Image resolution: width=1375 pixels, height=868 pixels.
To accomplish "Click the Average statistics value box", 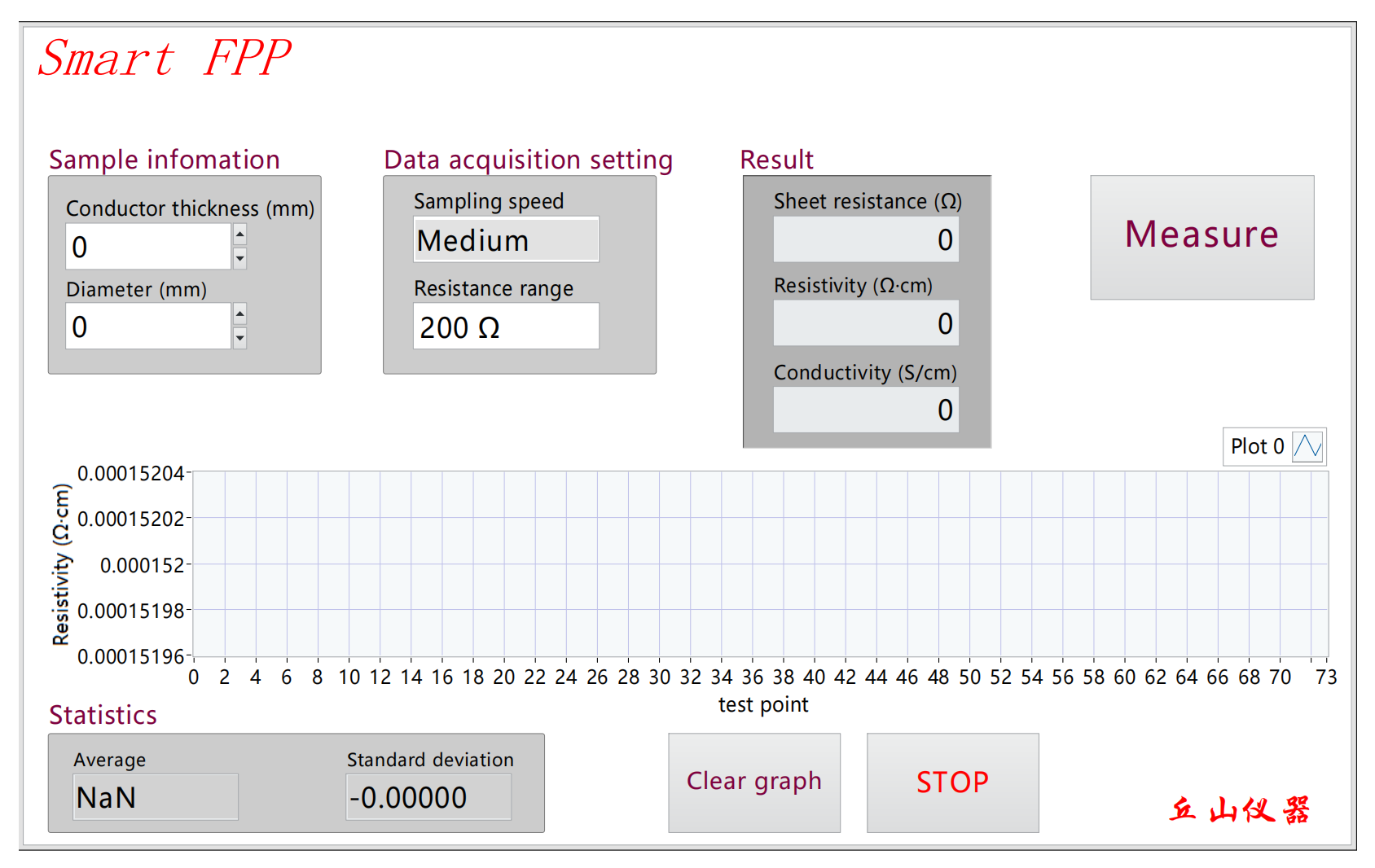I will point(156,797).
